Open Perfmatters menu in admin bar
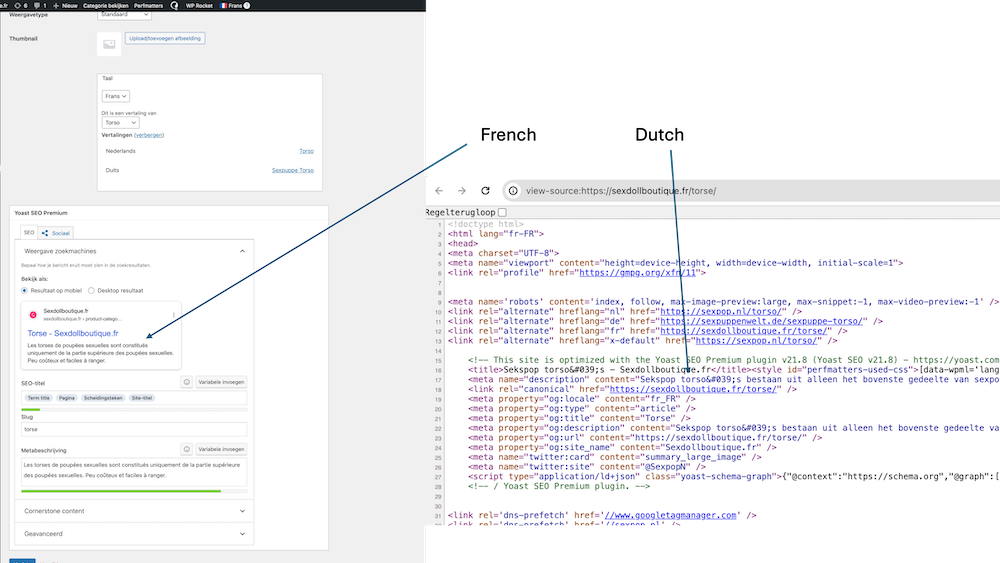1000x563 pixels. point(149,6)
